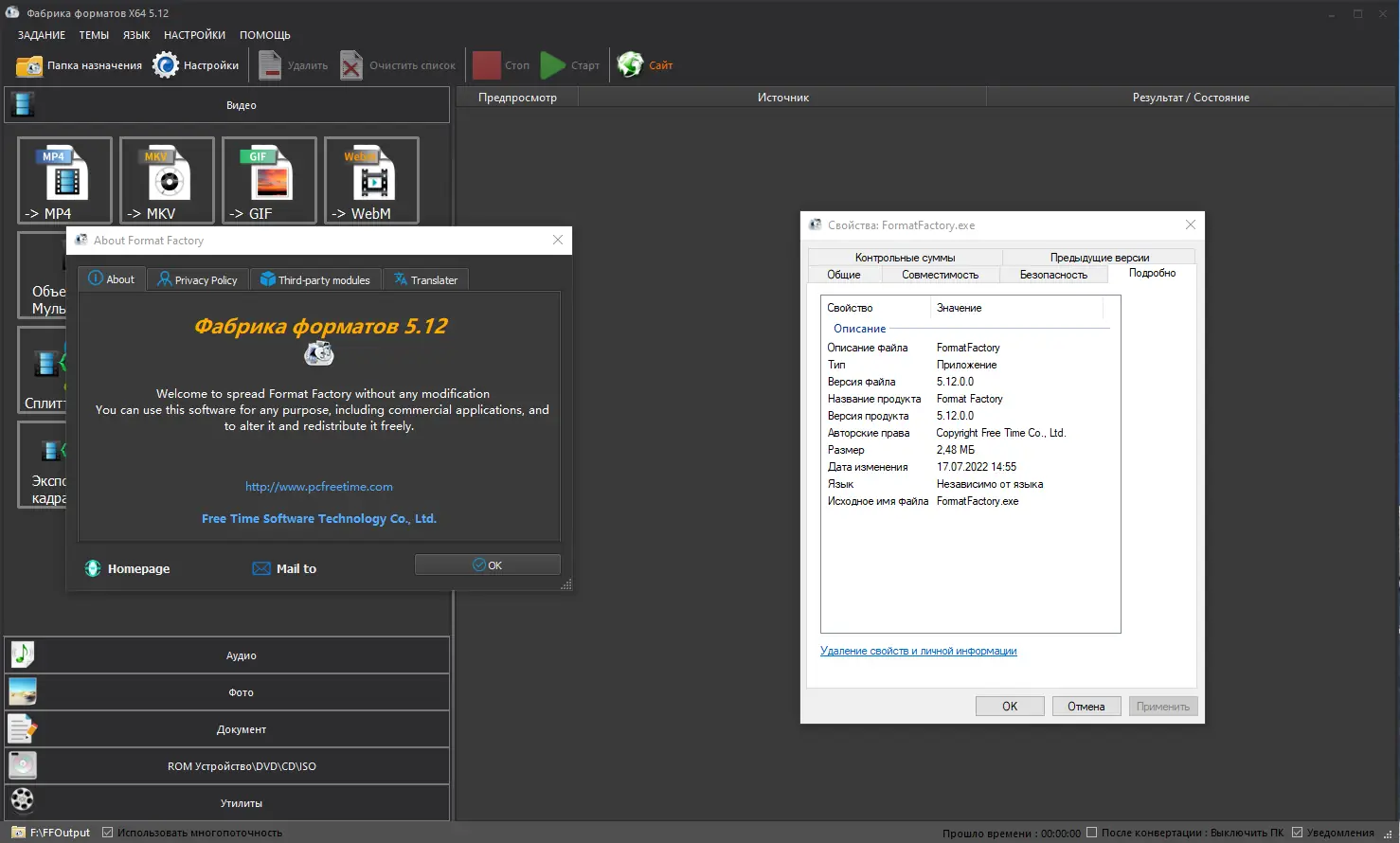This screenshot has width=1400, height=843.
Task: Select the About tab in About dialog
Action: [x=112, y=278]
